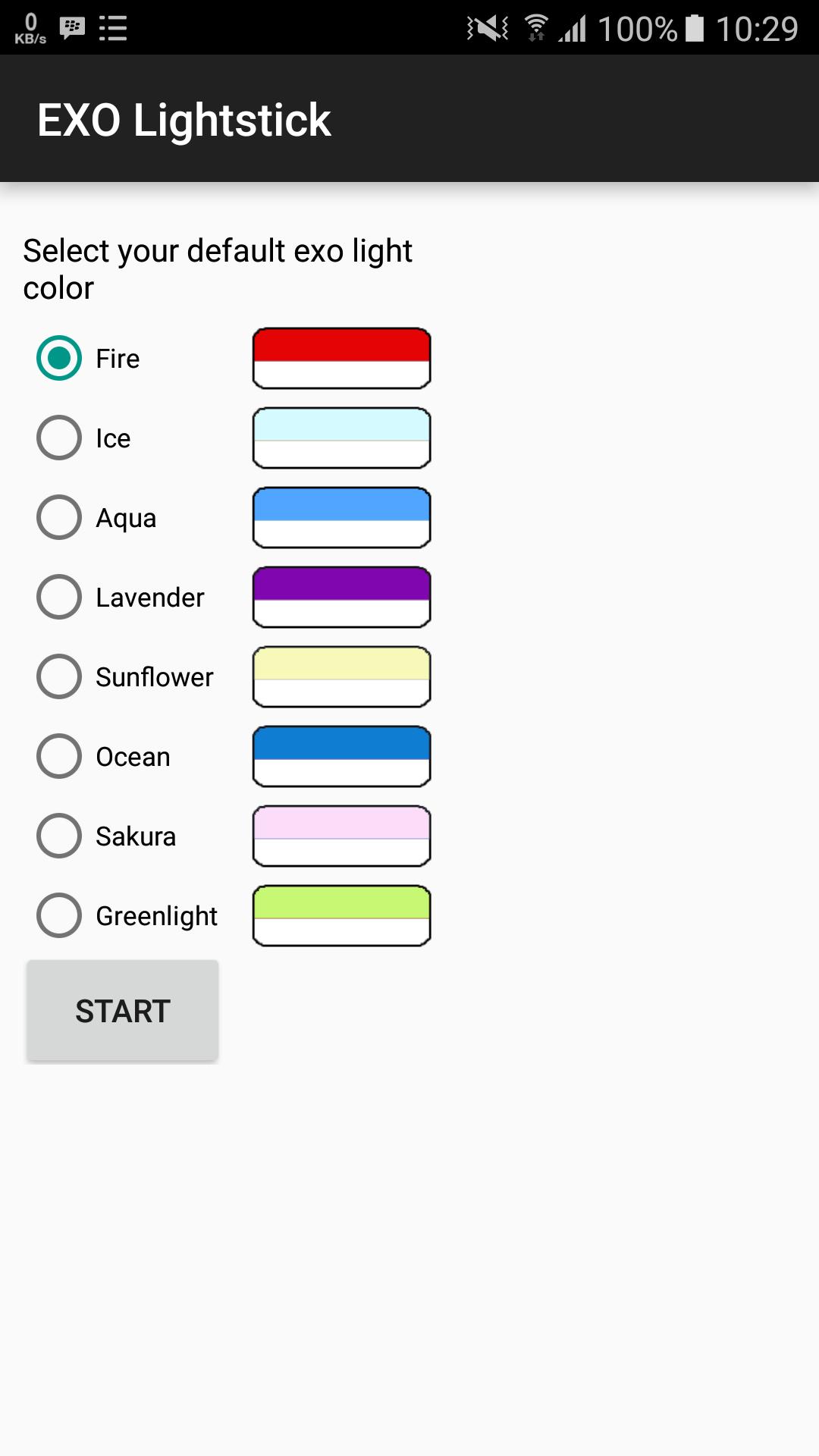The width and height of the screenshot is (819, 1456).
Task: Select the Greenlight radio button
Action: coord(59,915)
